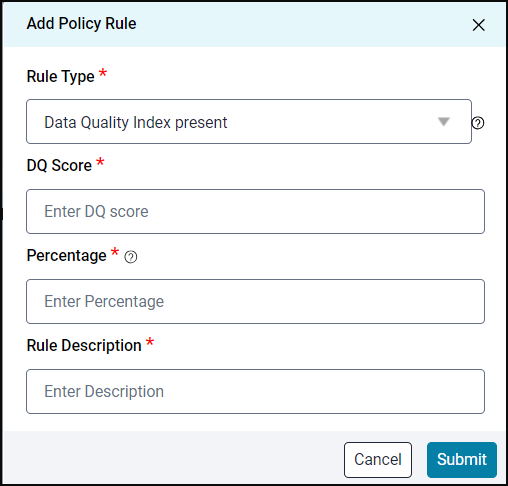Screen dimensions: 508x486
Task: Click the red asterisk beside Rule Type
Action: coord(103,72)
